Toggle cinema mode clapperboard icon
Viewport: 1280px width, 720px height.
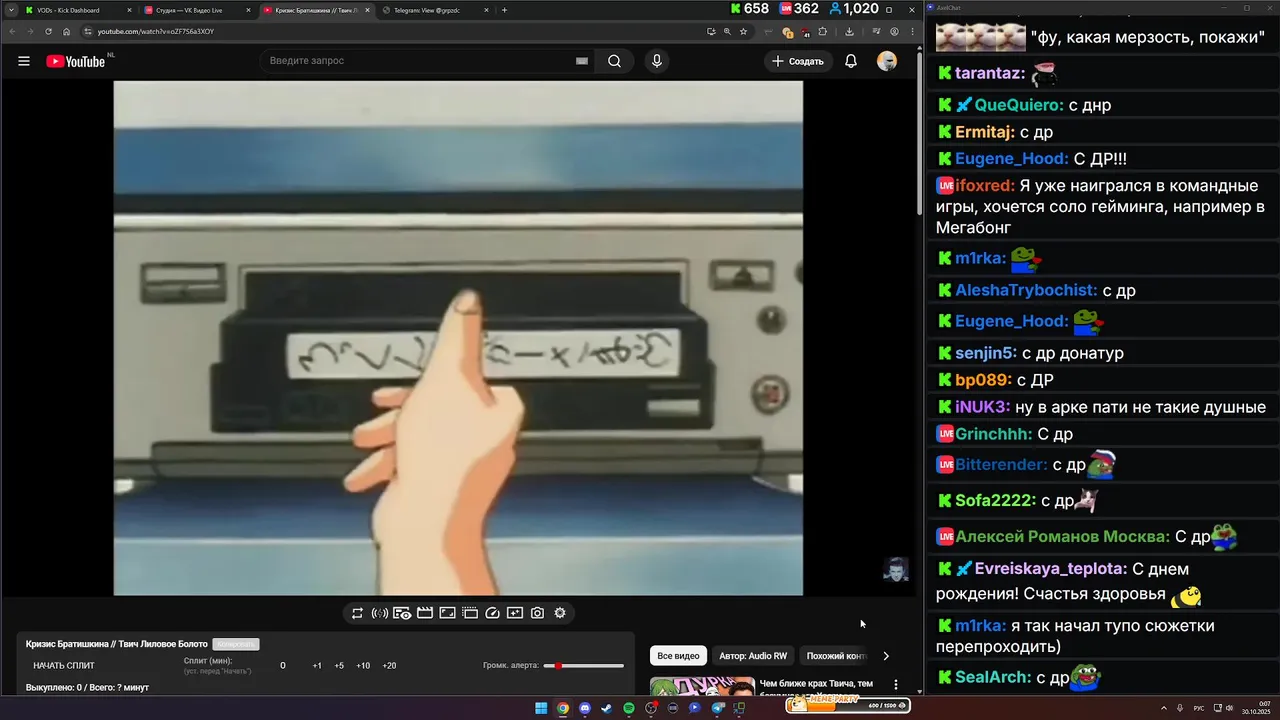(425, 613)
